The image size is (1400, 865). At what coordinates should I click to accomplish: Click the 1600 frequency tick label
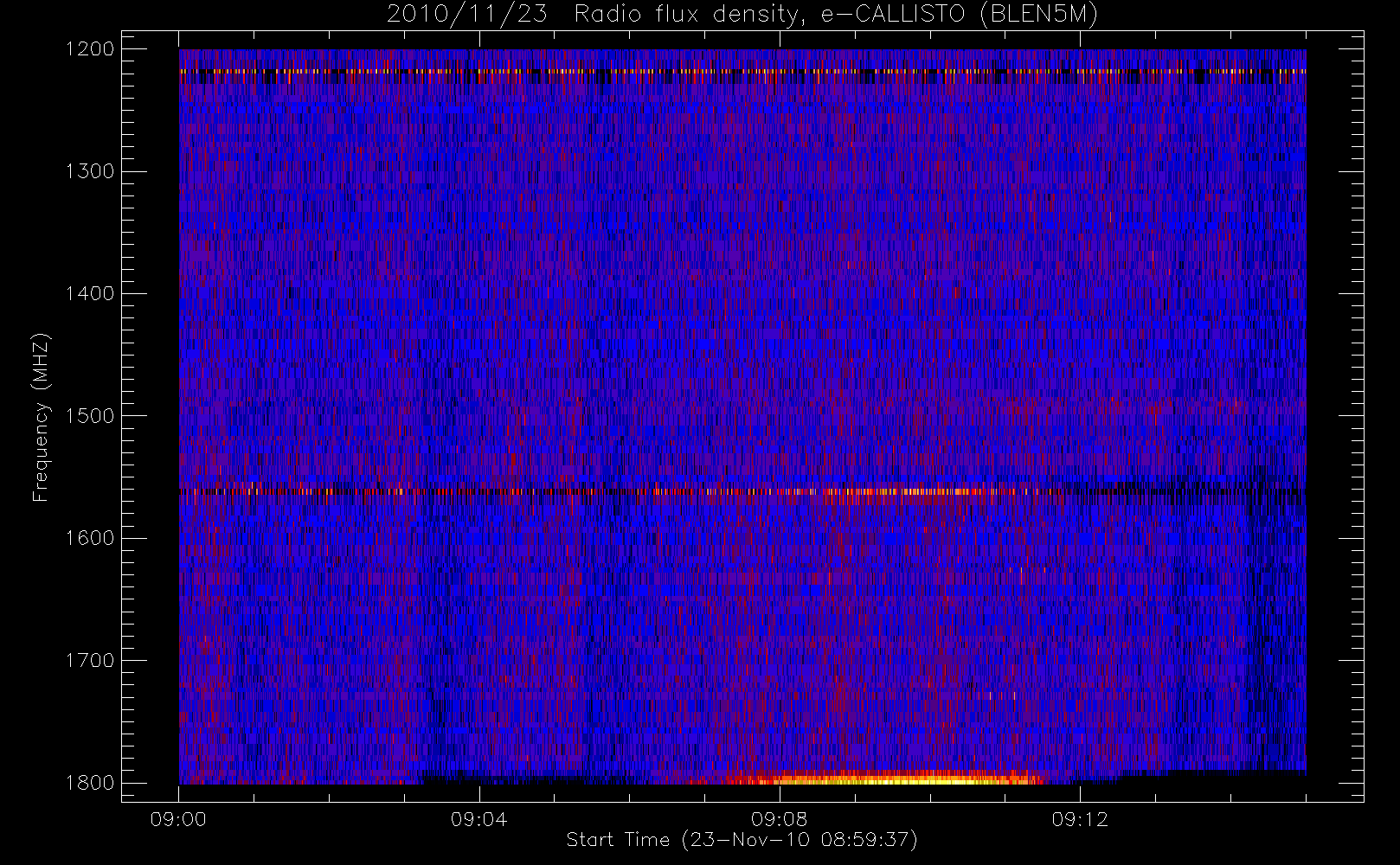point(90,538)
